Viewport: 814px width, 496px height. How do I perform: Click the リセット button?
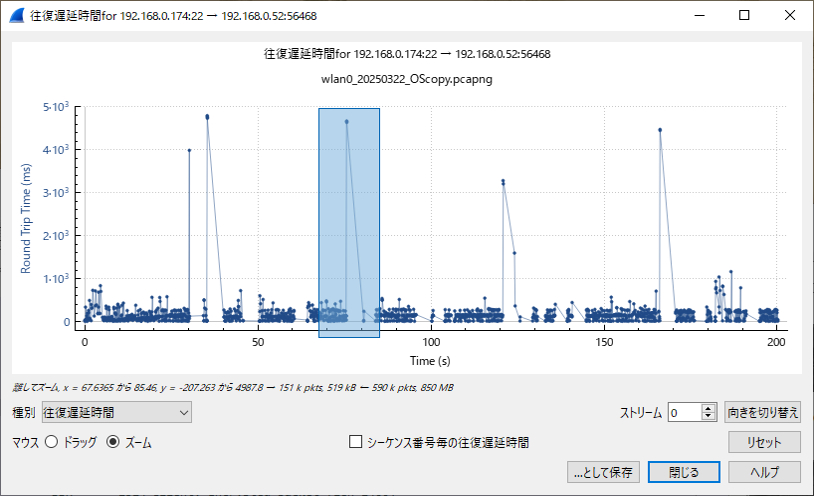(764, 443)
